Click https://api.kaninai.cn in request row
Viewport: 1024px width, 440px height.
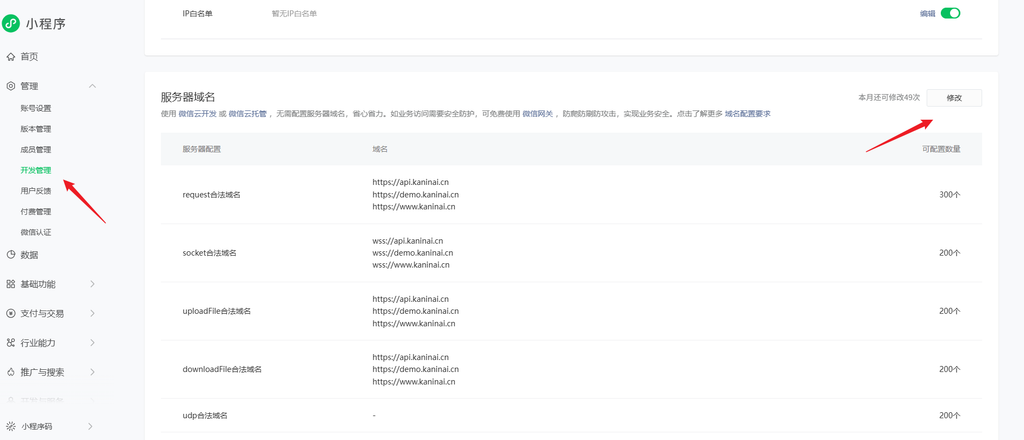coord(411,182)
